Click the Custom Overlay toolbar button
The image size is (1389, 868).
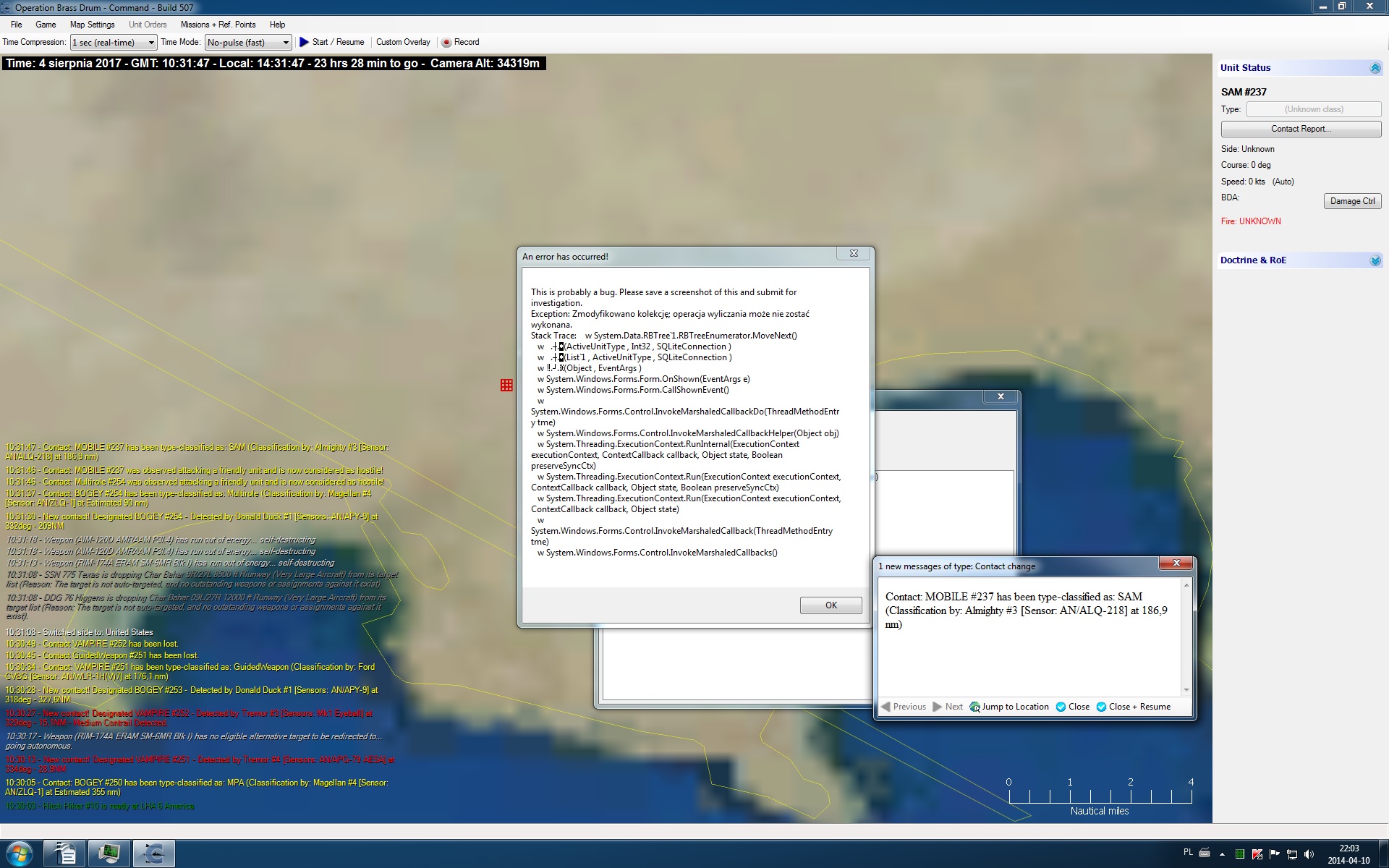click(x=403, y=42)
